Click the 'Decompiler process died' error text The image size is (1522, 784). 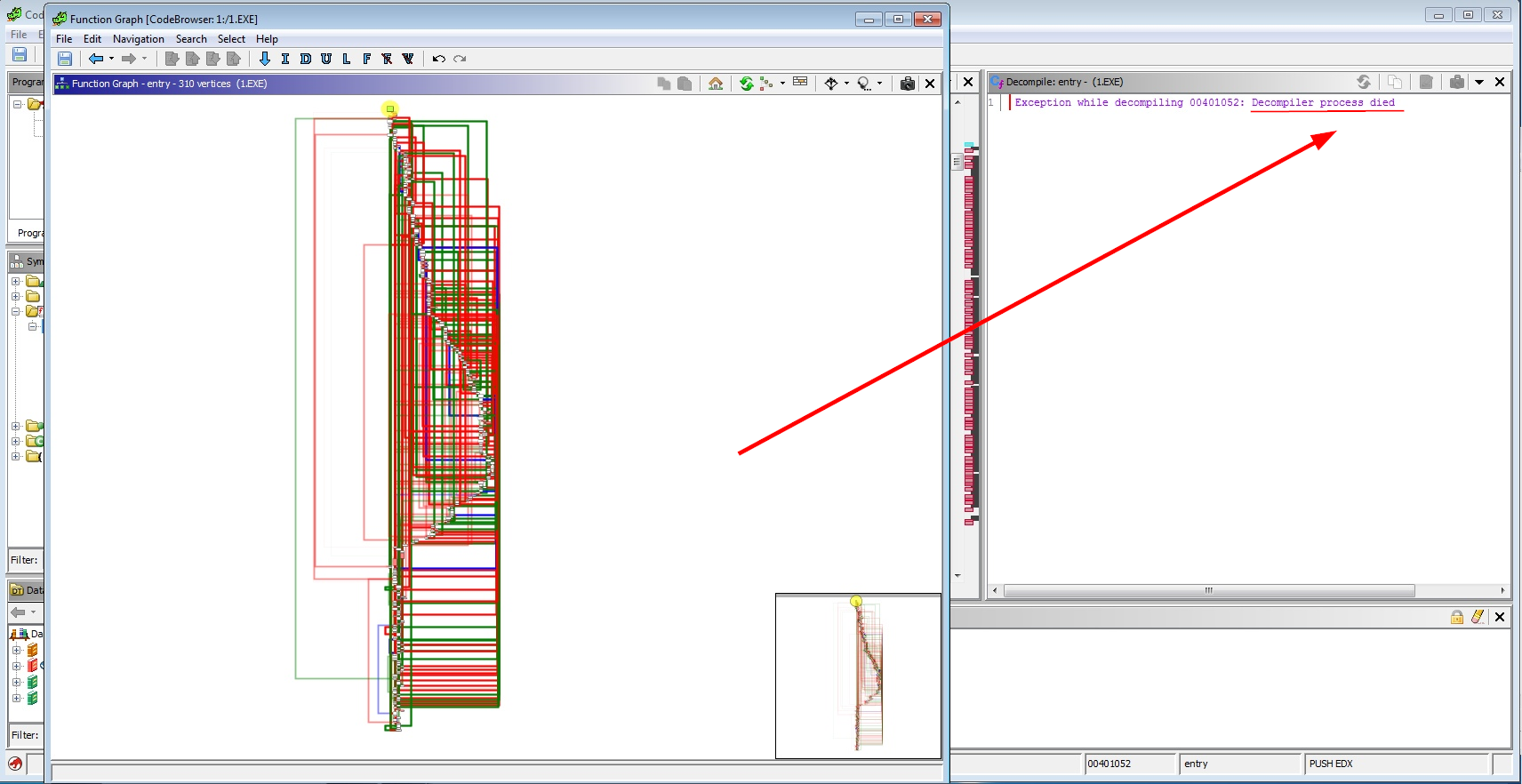point(1323,103)
